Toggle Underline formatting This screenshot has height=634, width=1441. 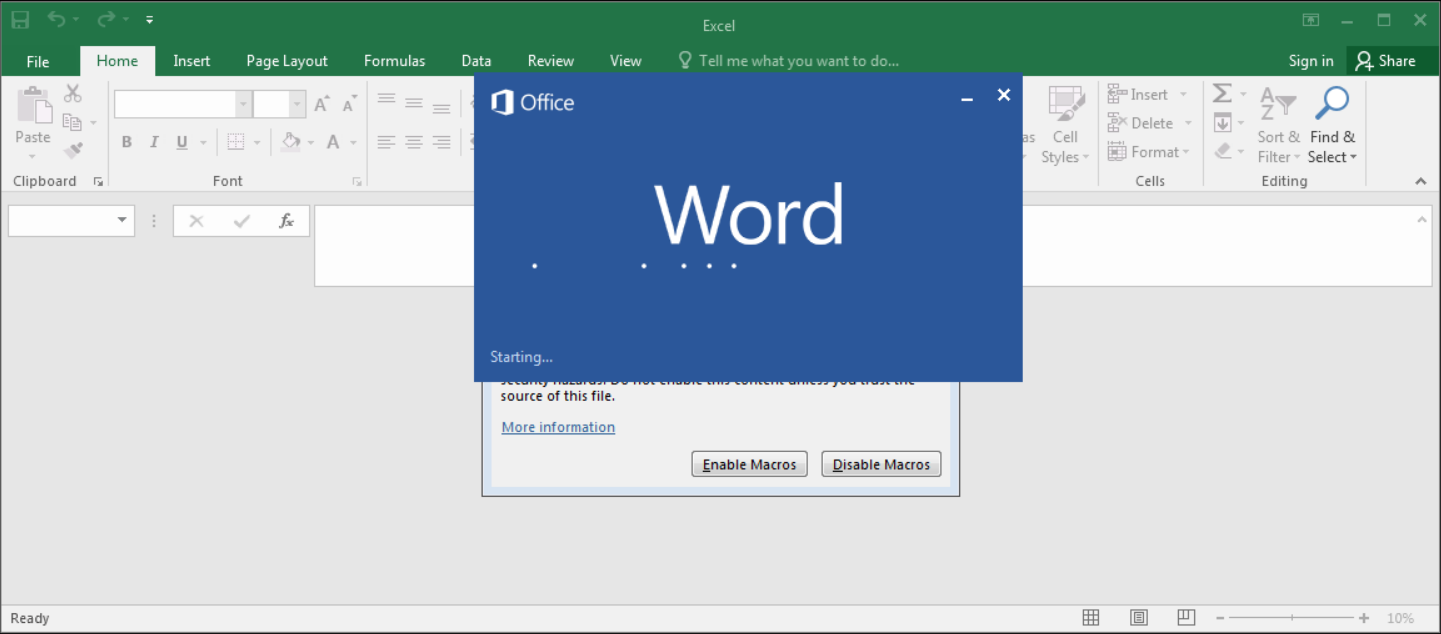(182, 142)
